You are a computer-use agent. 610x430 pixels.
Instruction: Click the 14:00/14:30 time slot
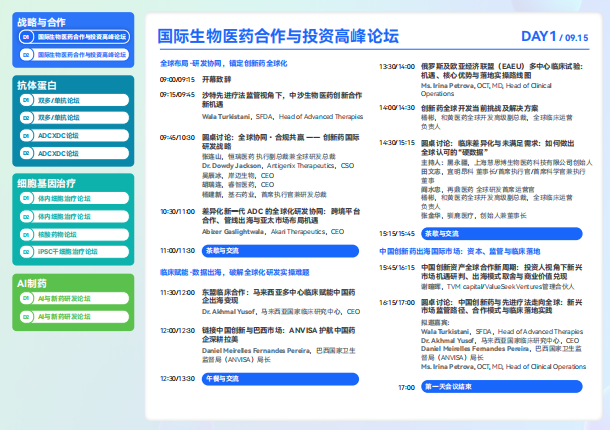click(397, 107)
